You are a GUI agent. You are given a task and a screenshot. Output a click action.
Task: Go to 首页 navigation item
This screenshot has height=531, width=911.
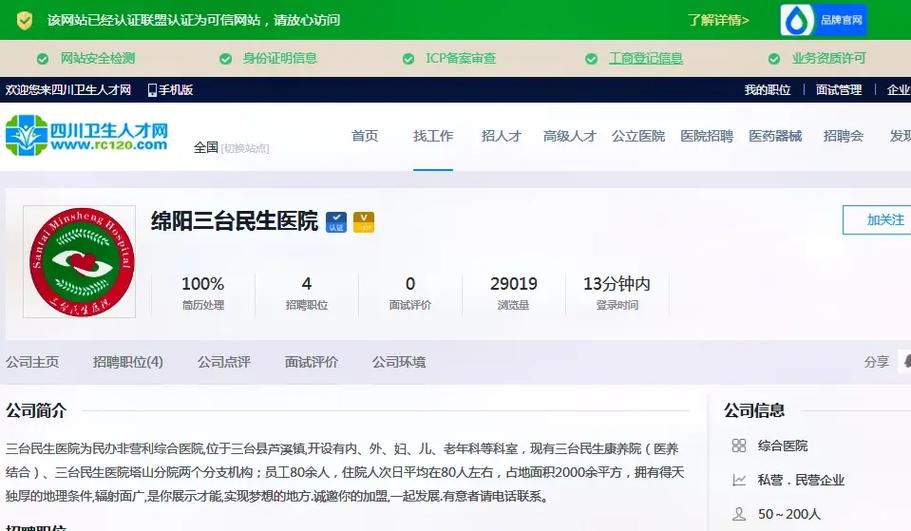tap(365, 136)
